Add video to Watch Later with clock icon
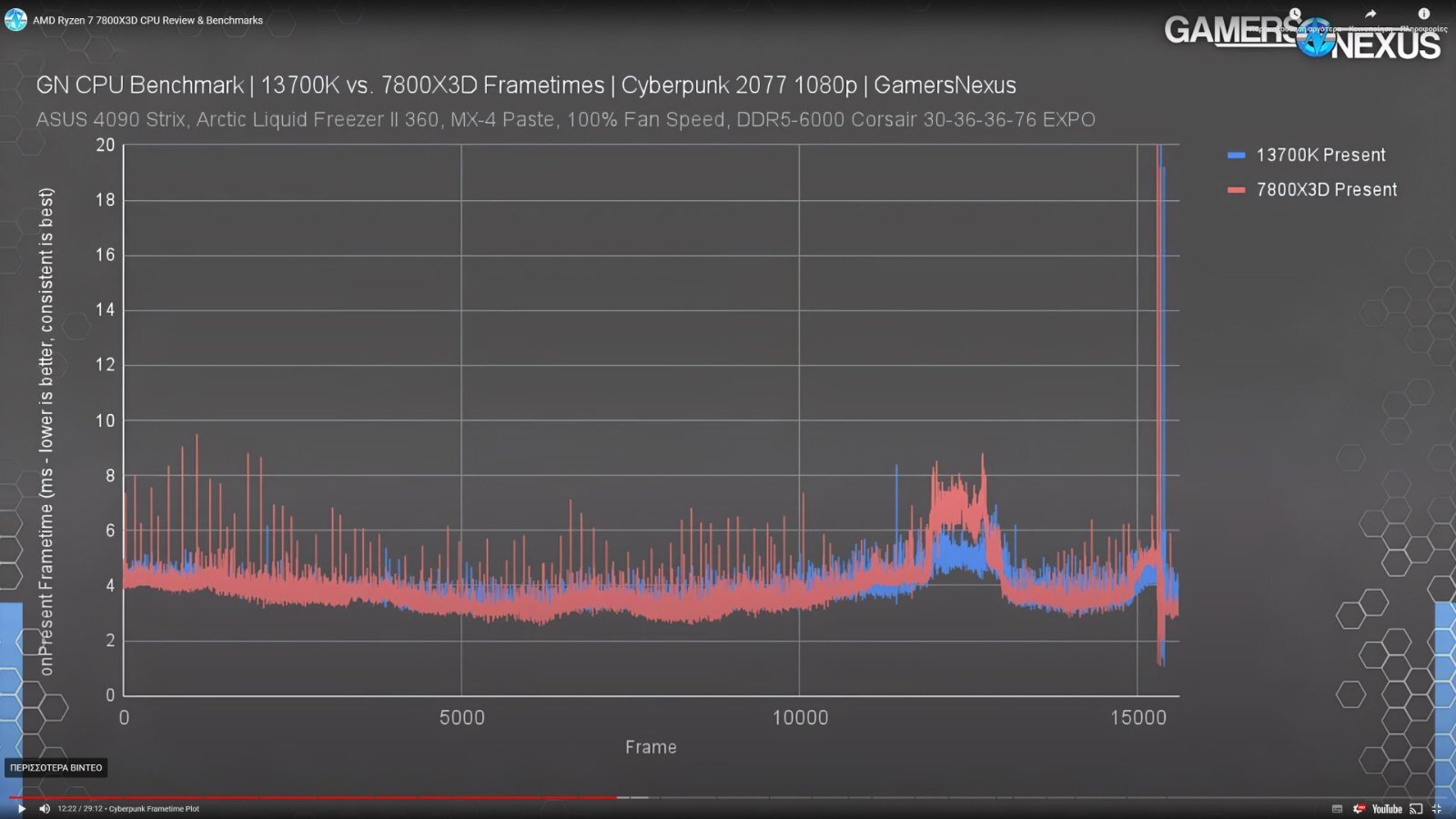Image resolution: width=1456 pixels, height=819 pixels. tap(1295, 15)
